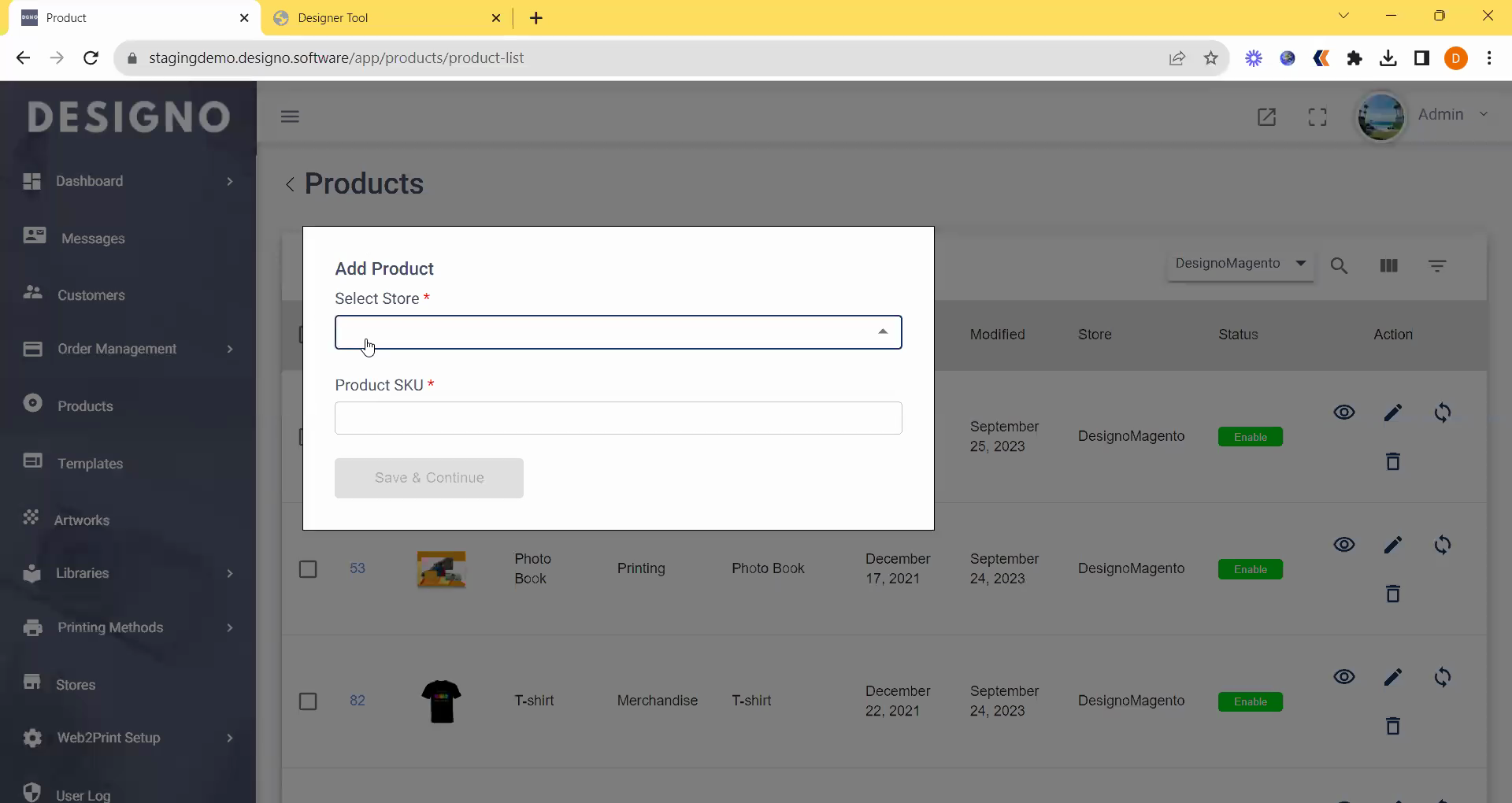Open the column view icon
Screen dimensions: 1512x803
(x=1388, y=266)
